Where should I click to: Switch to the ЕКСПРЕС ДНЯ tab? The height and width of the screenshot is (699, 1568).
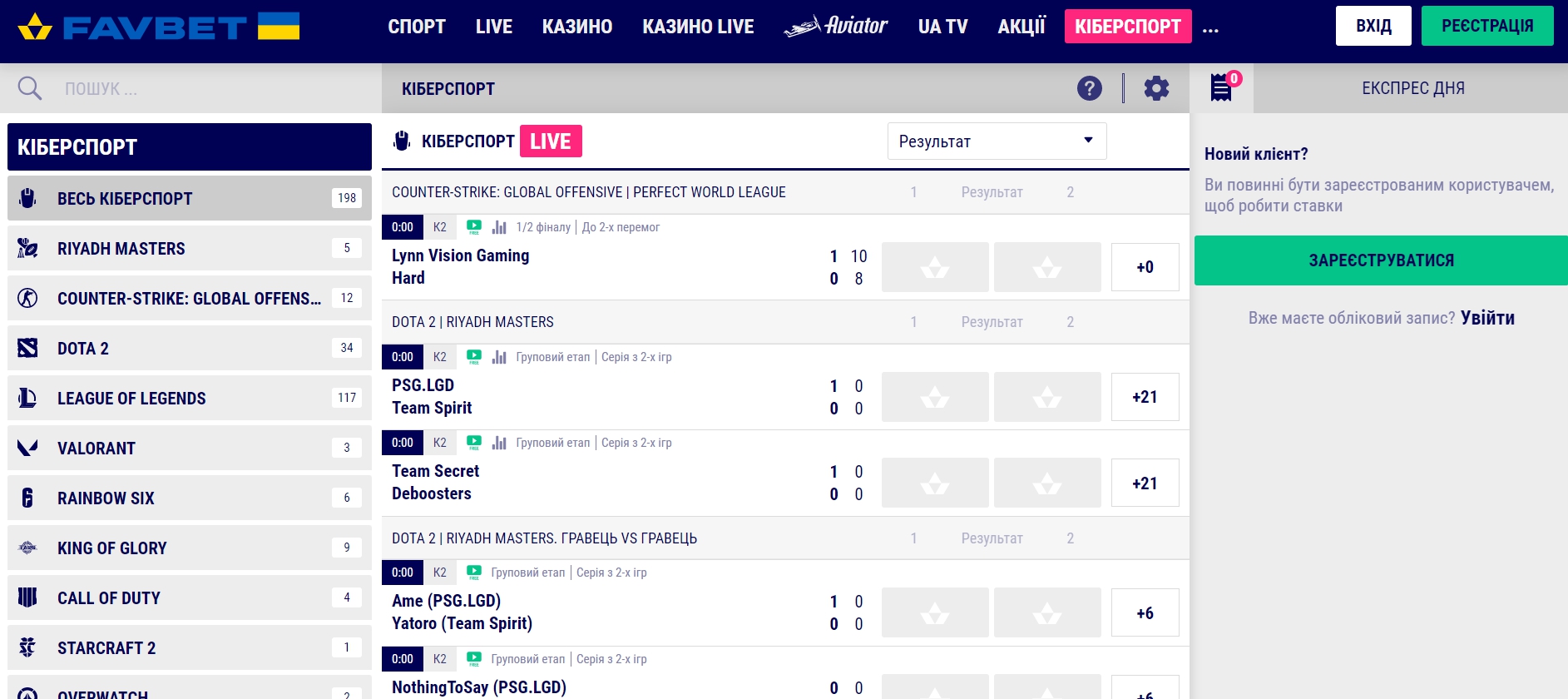click(1412, 88)
